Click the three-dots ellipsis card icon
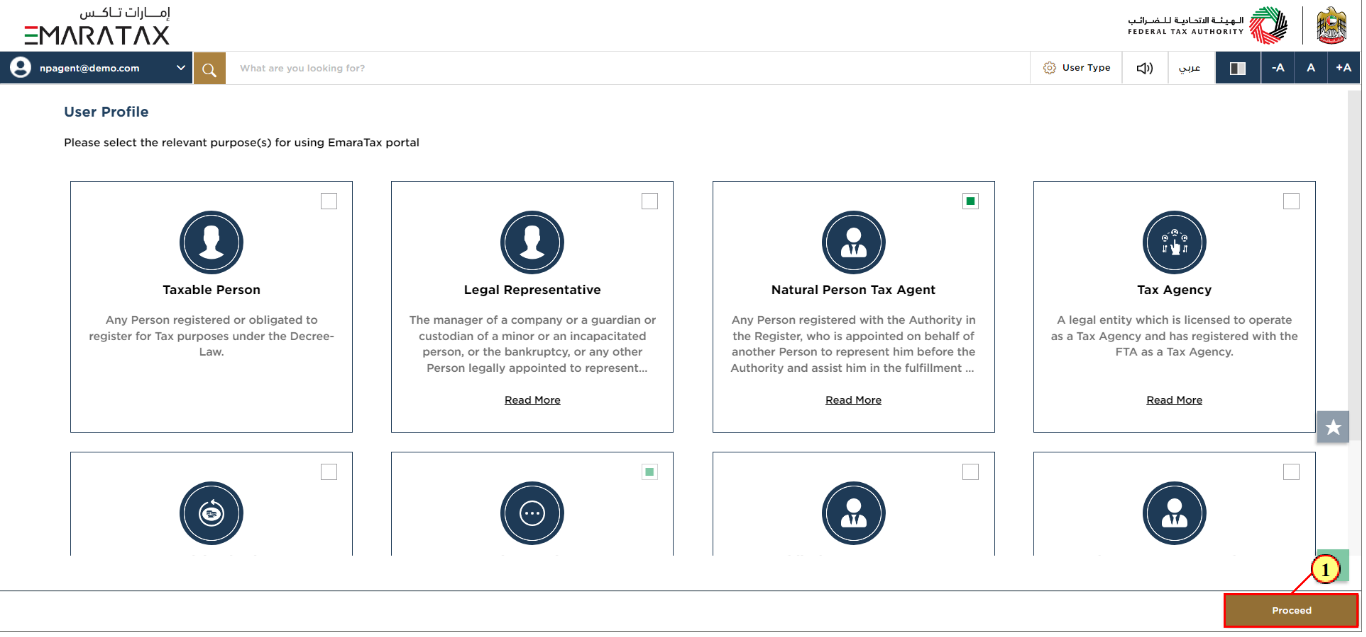The image size is (1366, 637). point(532,513)
